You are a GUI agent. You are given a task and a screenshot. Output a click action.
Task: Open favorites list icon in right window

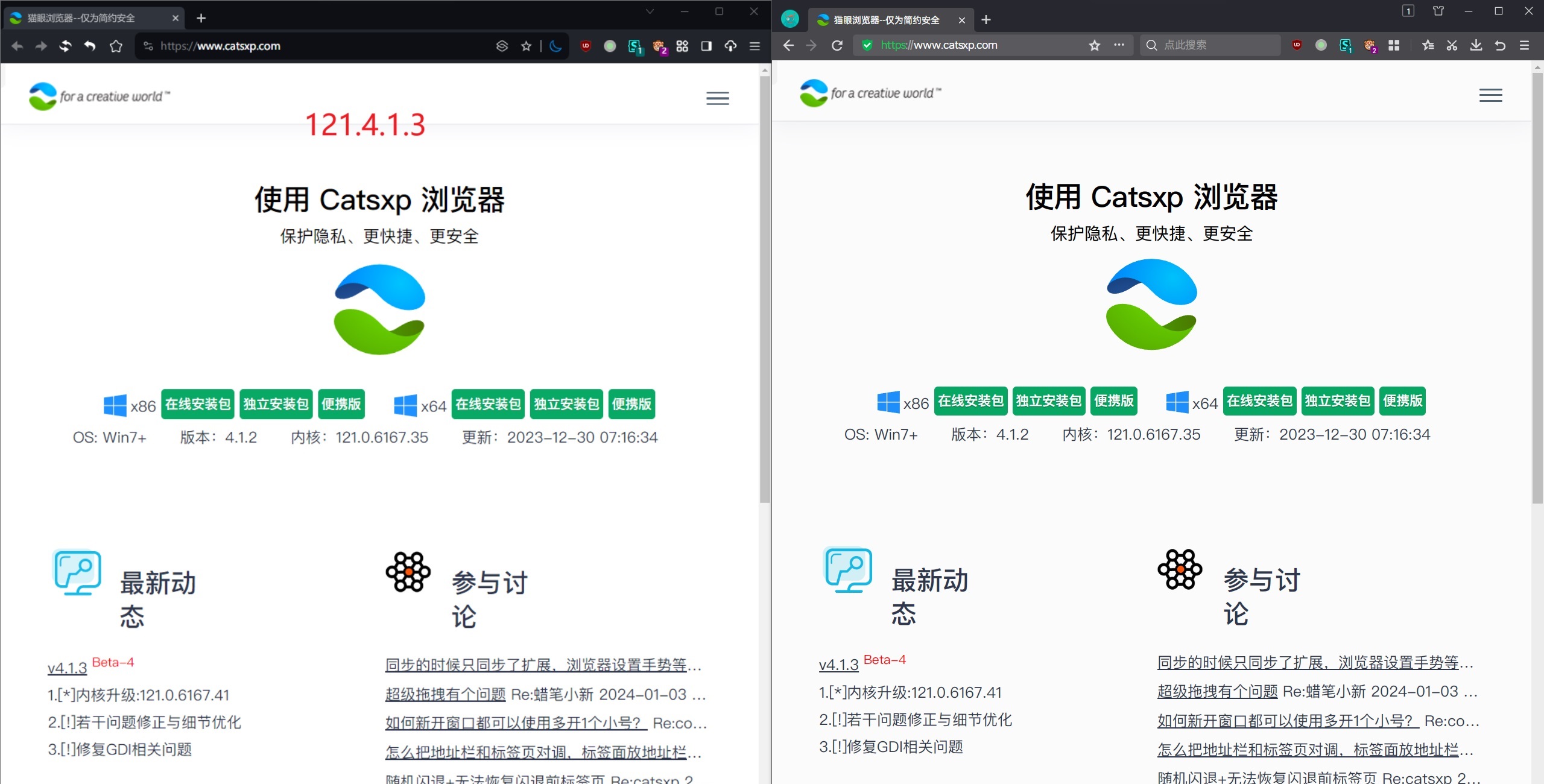tap(1428, 45)
